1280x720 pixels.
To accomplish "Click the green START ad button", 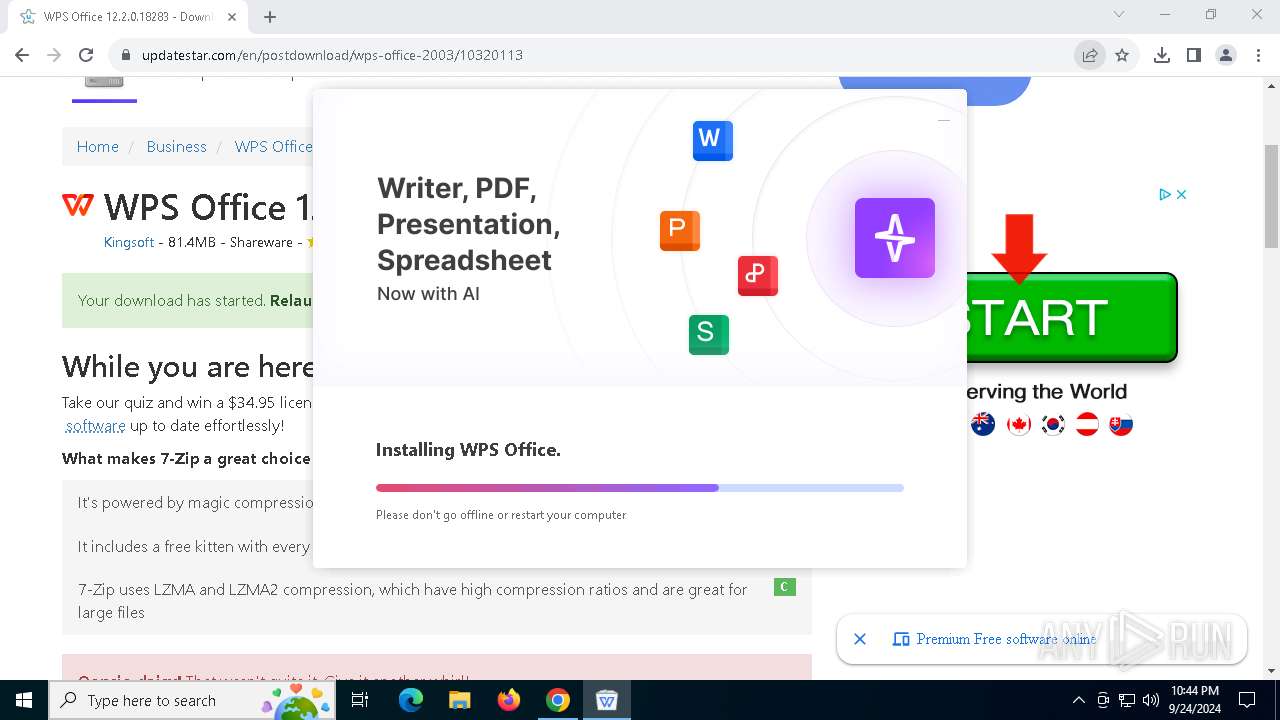I will [x=1071, y=317].
